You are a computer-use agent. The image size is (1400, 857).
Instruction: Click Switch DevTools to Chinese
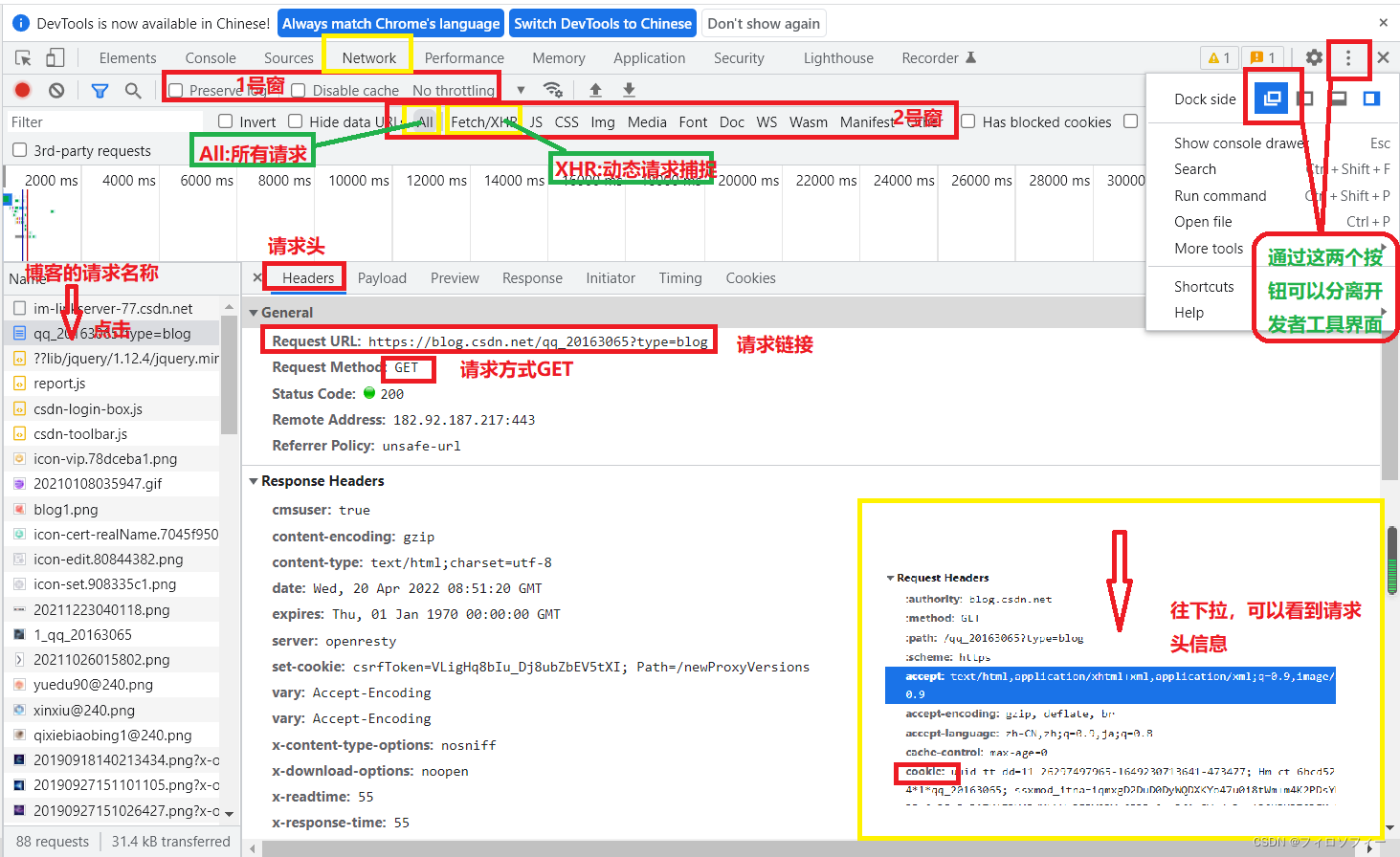pos(603,23)
